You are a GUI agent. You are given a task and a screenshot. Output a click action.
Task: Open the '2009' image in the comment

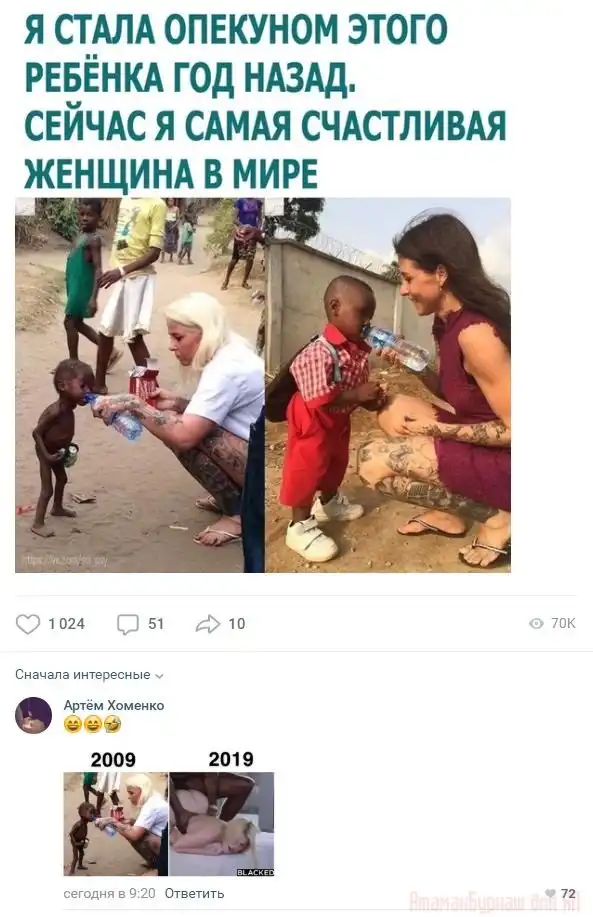pos(115,823)
